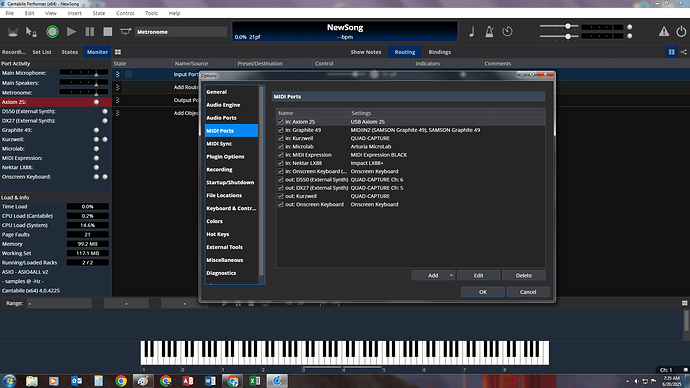The width and height of the screenshot is (690, 388).
Task: Click the Cancel button in Options
Action: [528, 292]
